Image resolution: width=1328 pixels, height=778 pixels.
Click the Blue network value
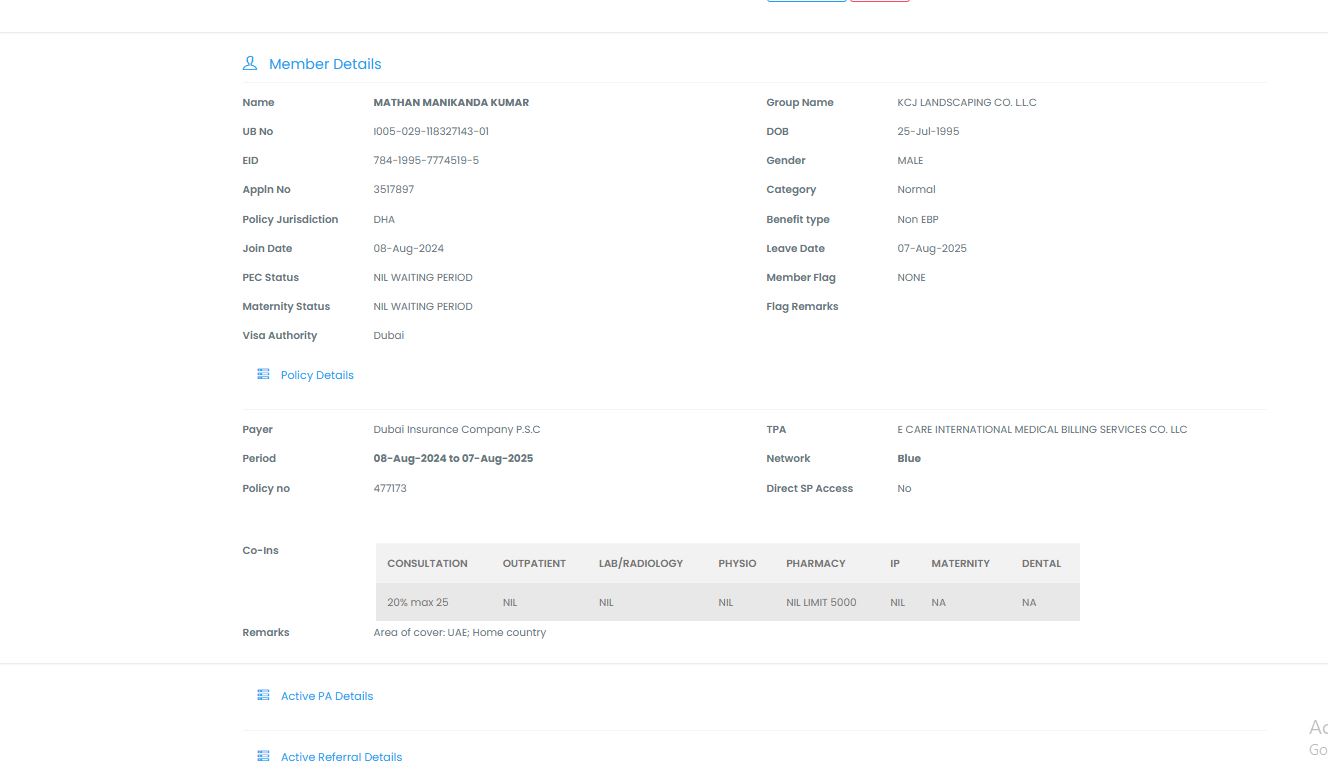coord(909,458)
